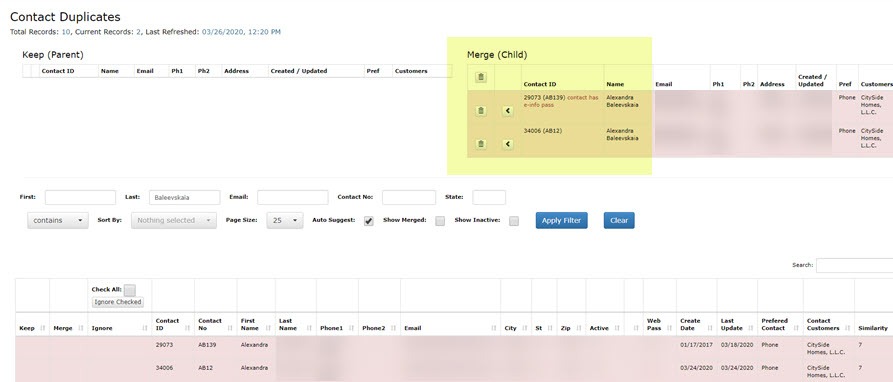
Task: Open the Sort By dropdown
Action: point(174,220)
